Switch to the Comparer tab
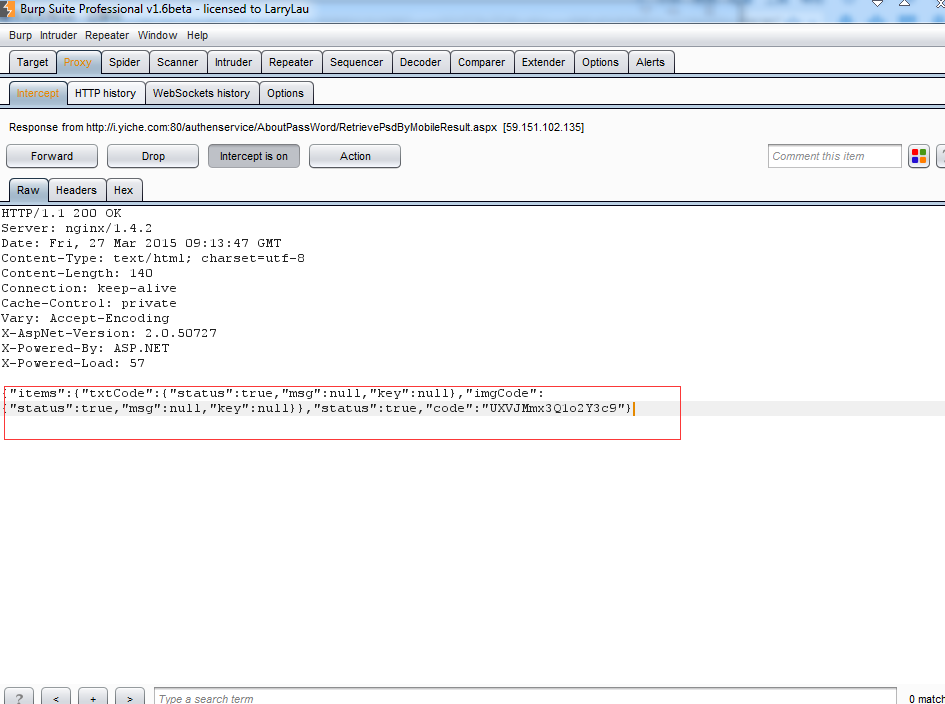The image size is (945, 704). point(482,62)
